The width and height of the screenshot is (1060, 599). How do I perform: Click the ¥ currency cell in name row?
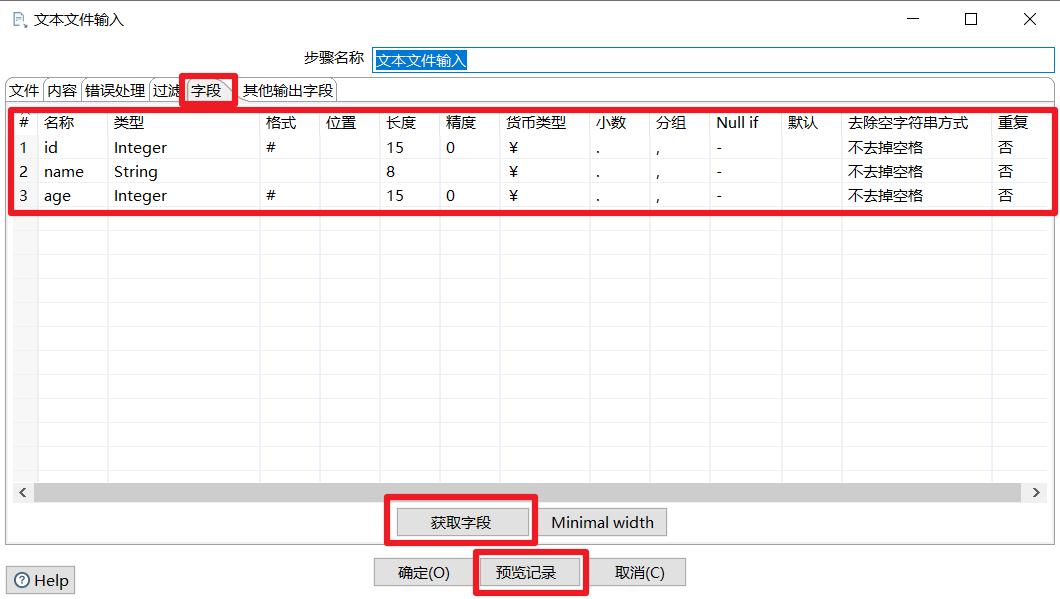[546, 172]
